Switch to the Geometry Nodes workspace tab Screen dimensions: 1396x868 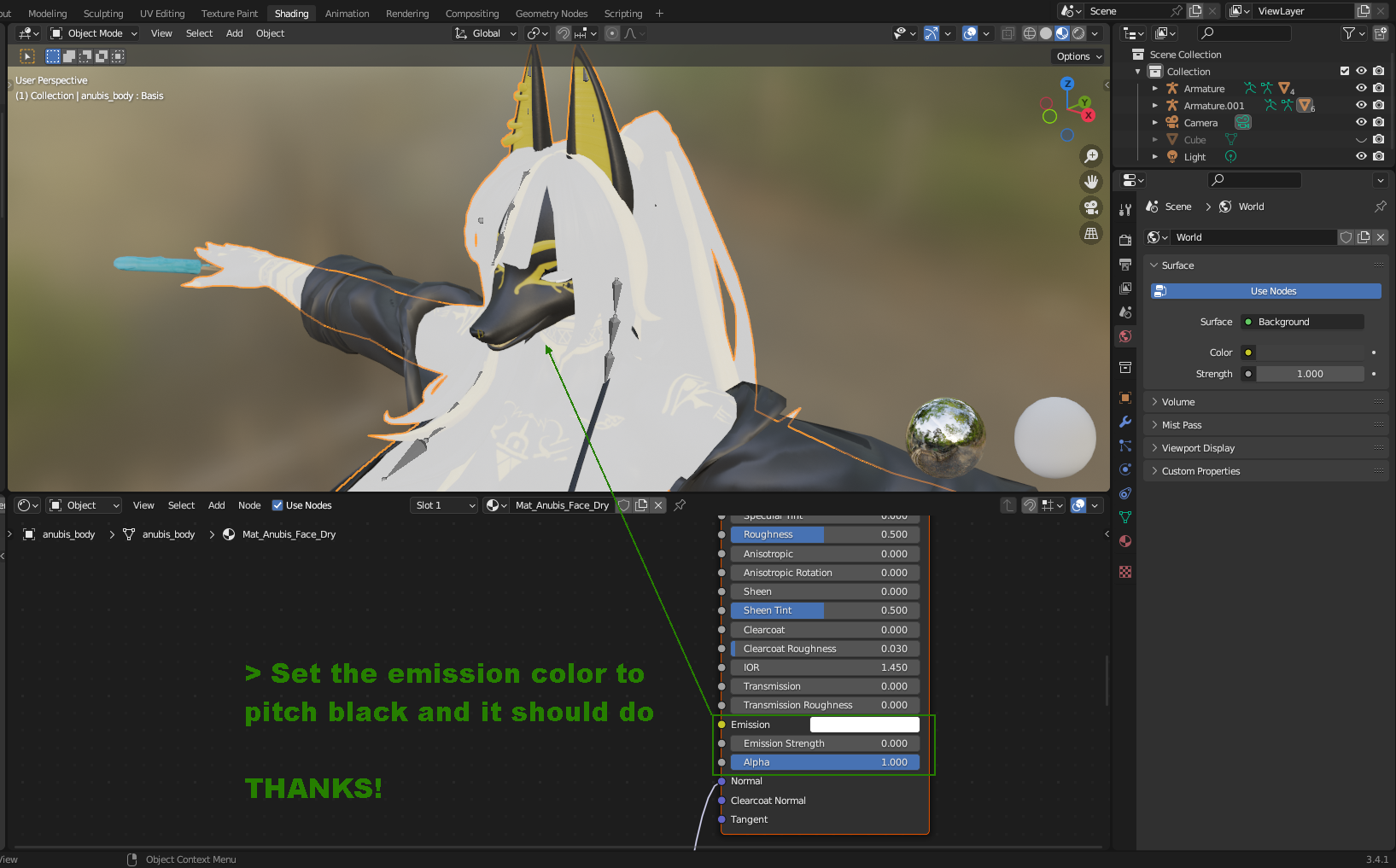551,14
